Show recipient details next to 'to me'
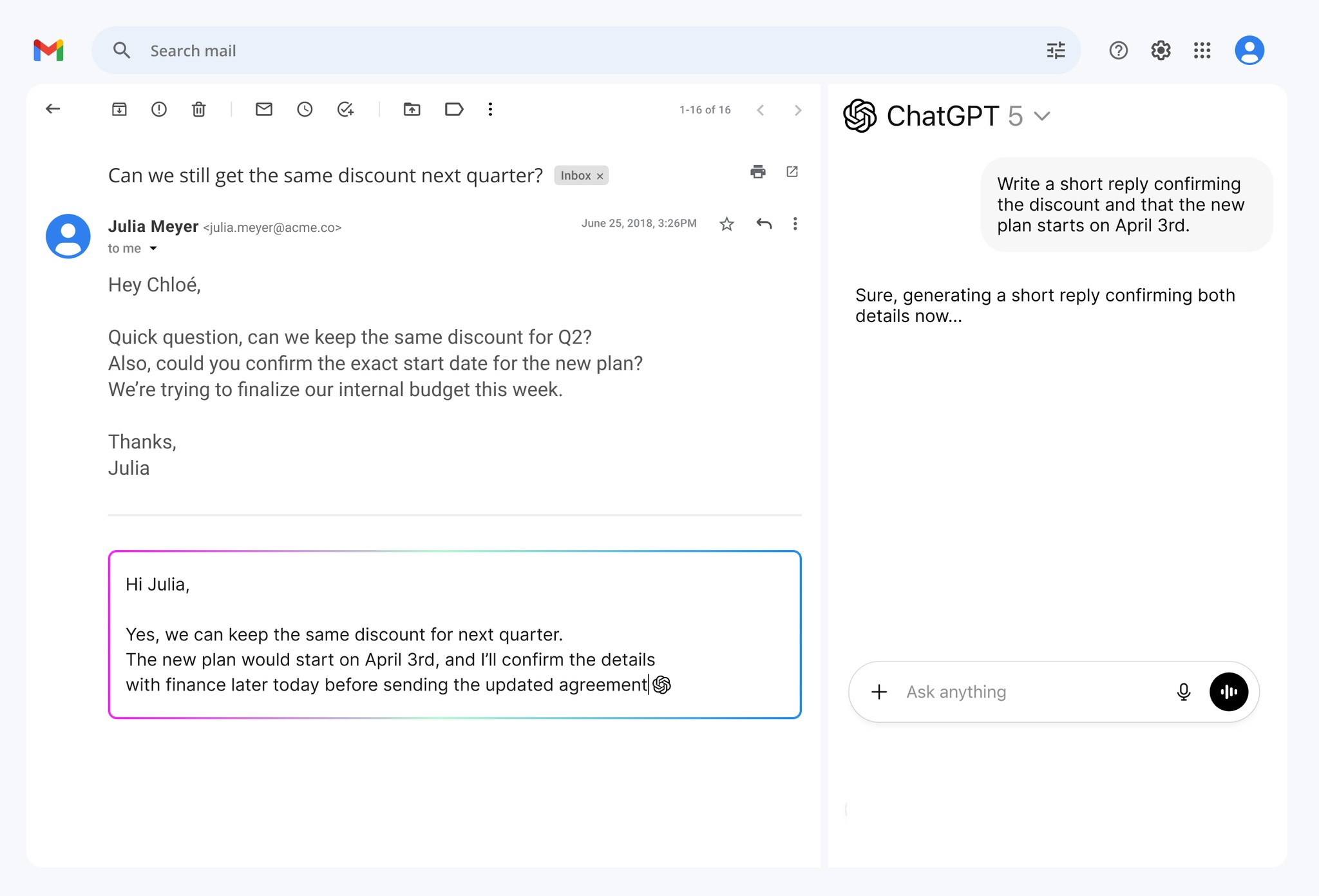1319x896 pixels. click(x=153, y=249)
